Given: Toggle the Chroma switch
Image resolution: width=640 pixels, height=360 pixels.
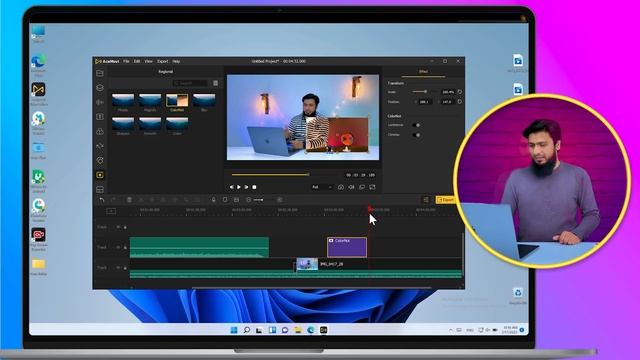Looking at the screenshot, I should [x=416, y=135].
